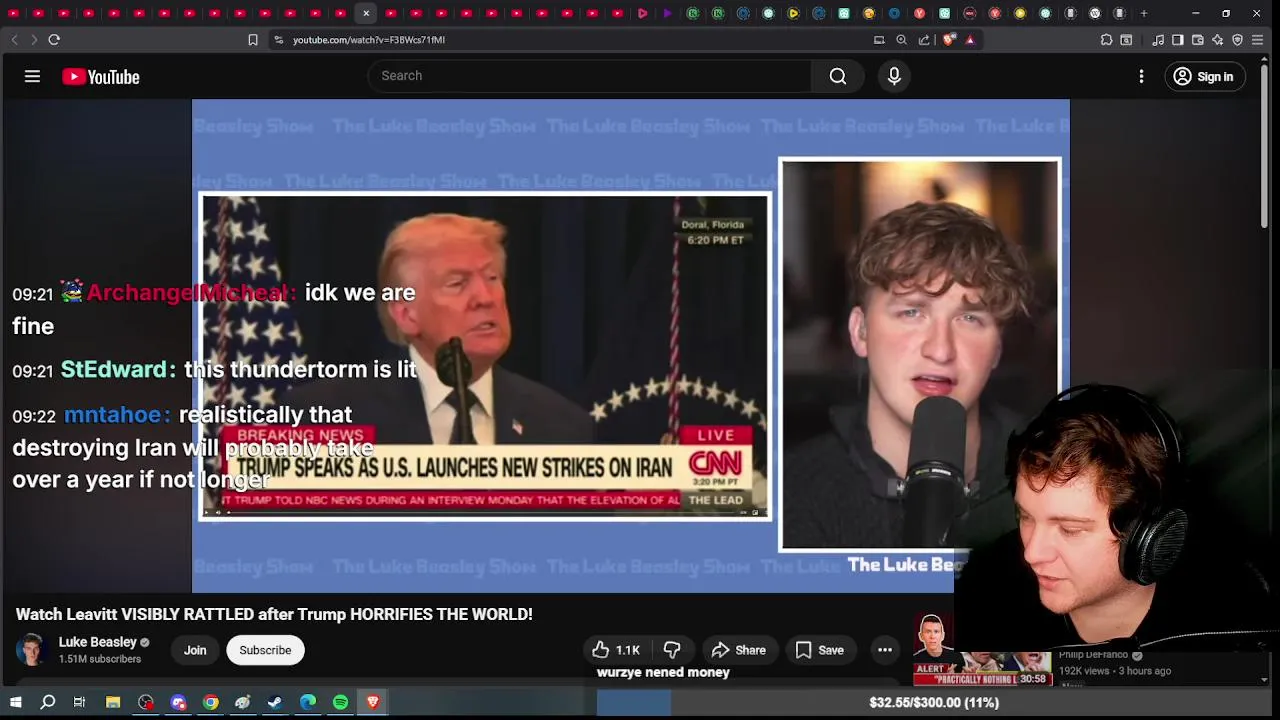Toggle the Brave sidebar panel
The image size is (1280, 720).
pyautogui.click(x=1178, y=40)
